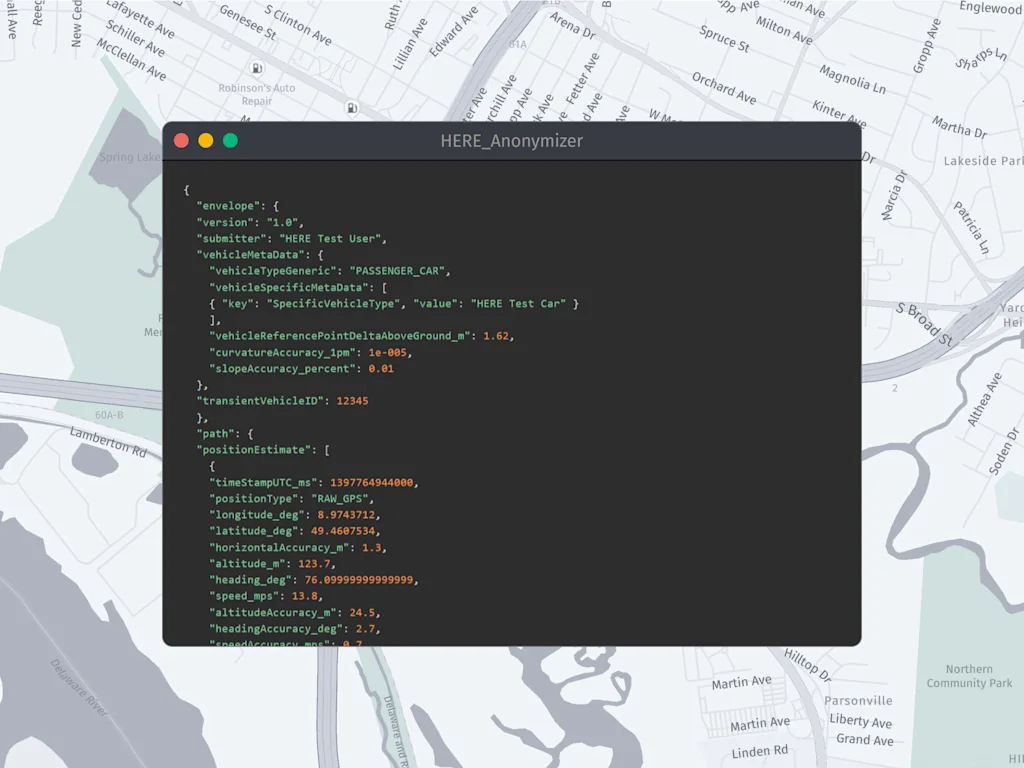Click the Lamberton Rd map label
1024x768 pixels.
tap(108, 442)
